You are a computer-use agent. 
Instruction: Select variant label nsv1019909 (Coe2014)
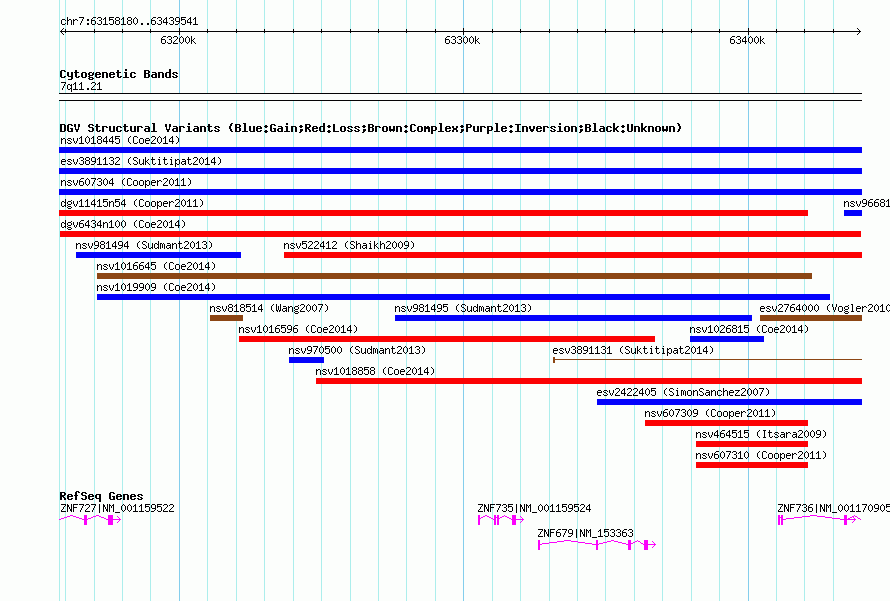(156, 287)
